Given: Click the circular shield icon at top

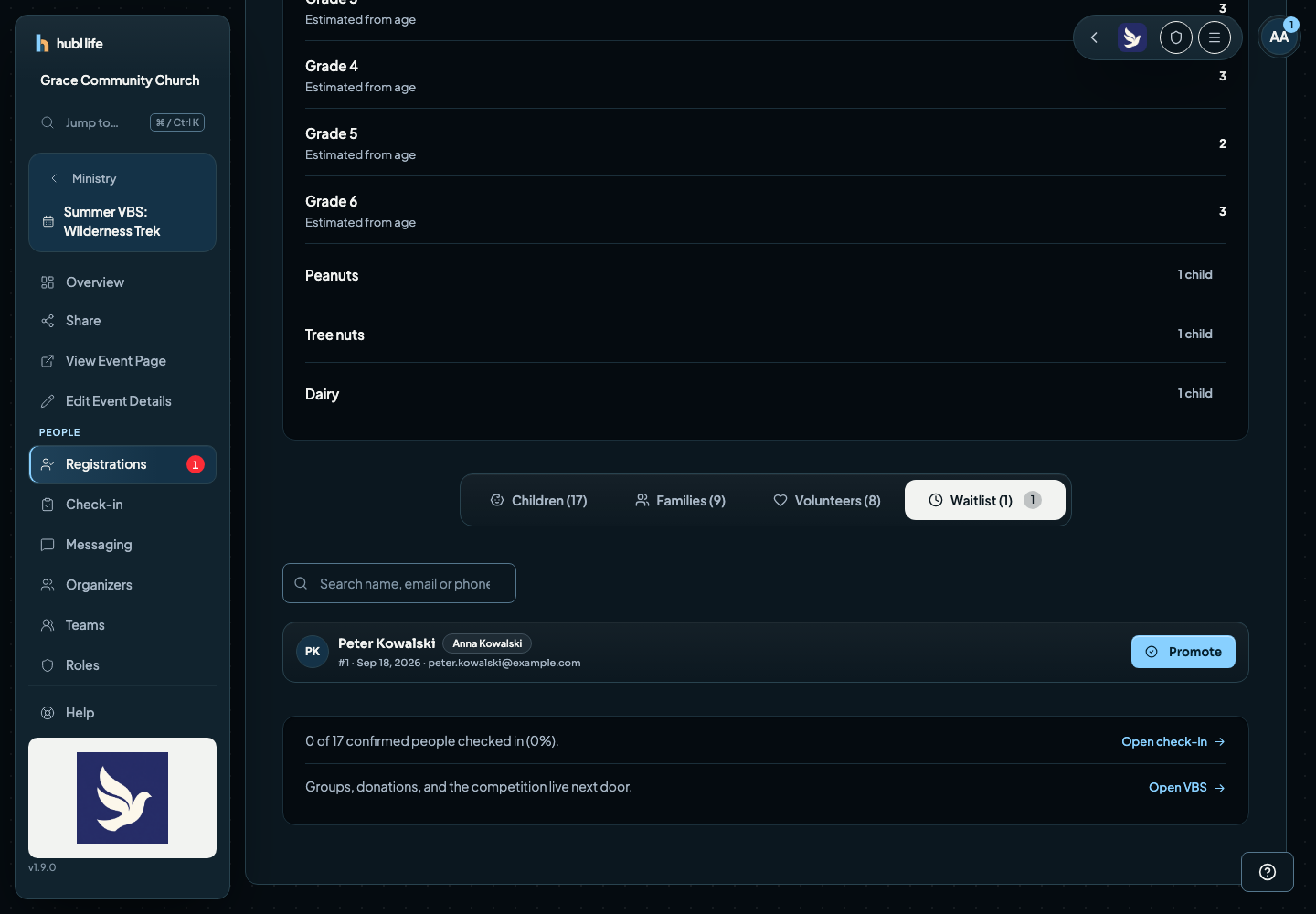Looking at the screenshot, I should coord(1176,37).
